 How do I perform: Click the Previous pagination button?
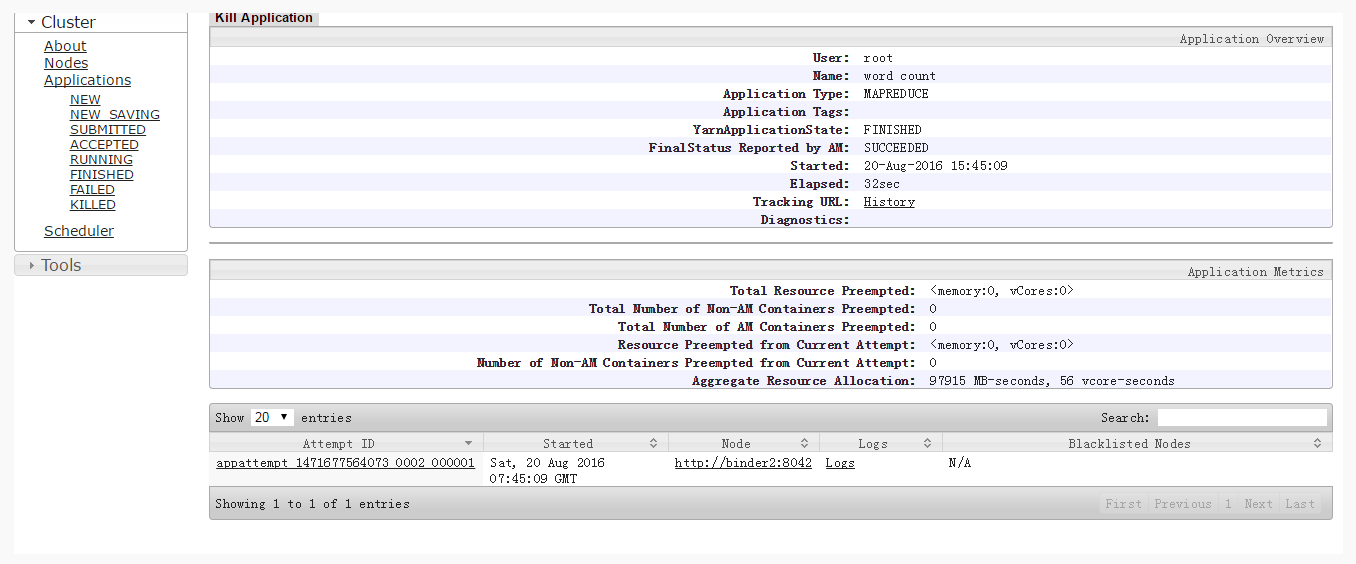1182,504
